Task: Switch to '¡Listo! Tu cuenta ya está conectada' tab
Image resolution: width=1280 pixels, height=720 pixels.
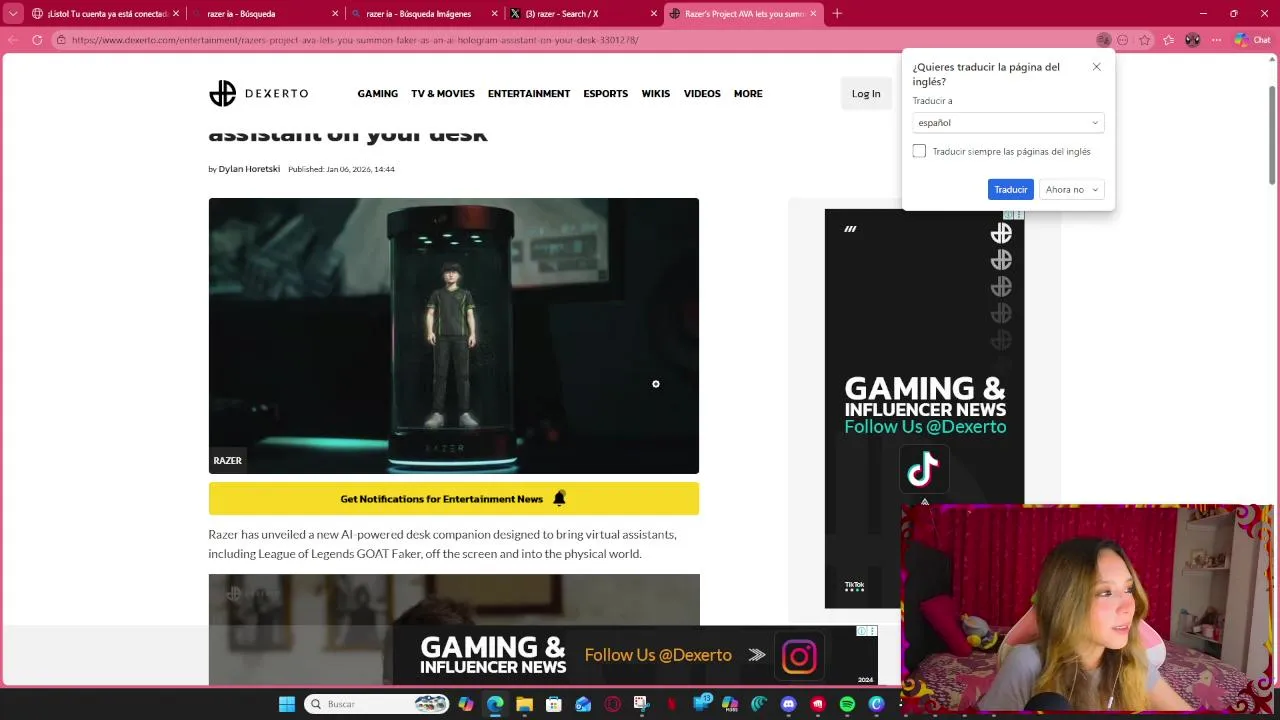Action: click(105, 14)
